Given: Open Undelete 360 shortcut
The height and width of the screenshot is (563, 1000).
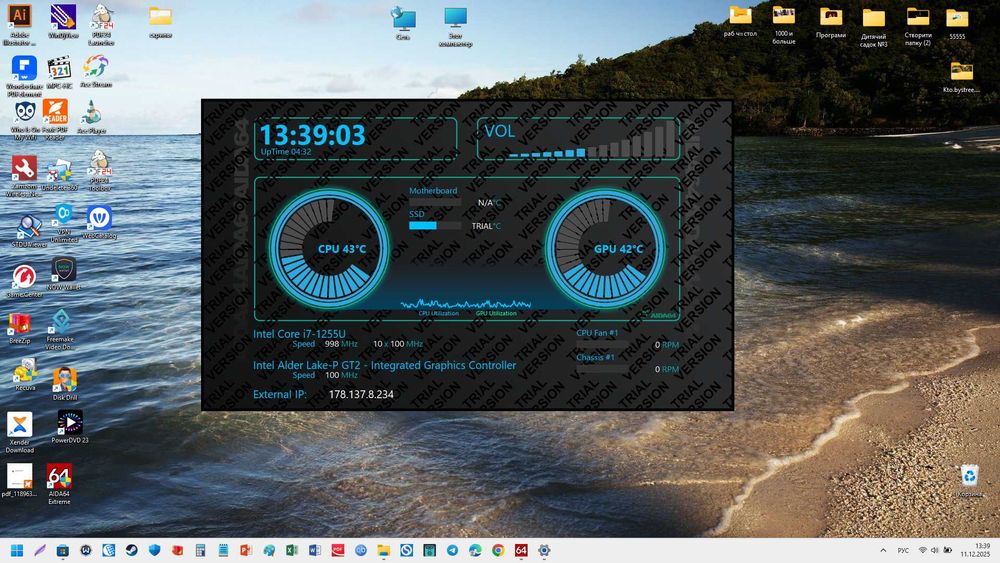Looking at the screenshot, I should point(59,175).
